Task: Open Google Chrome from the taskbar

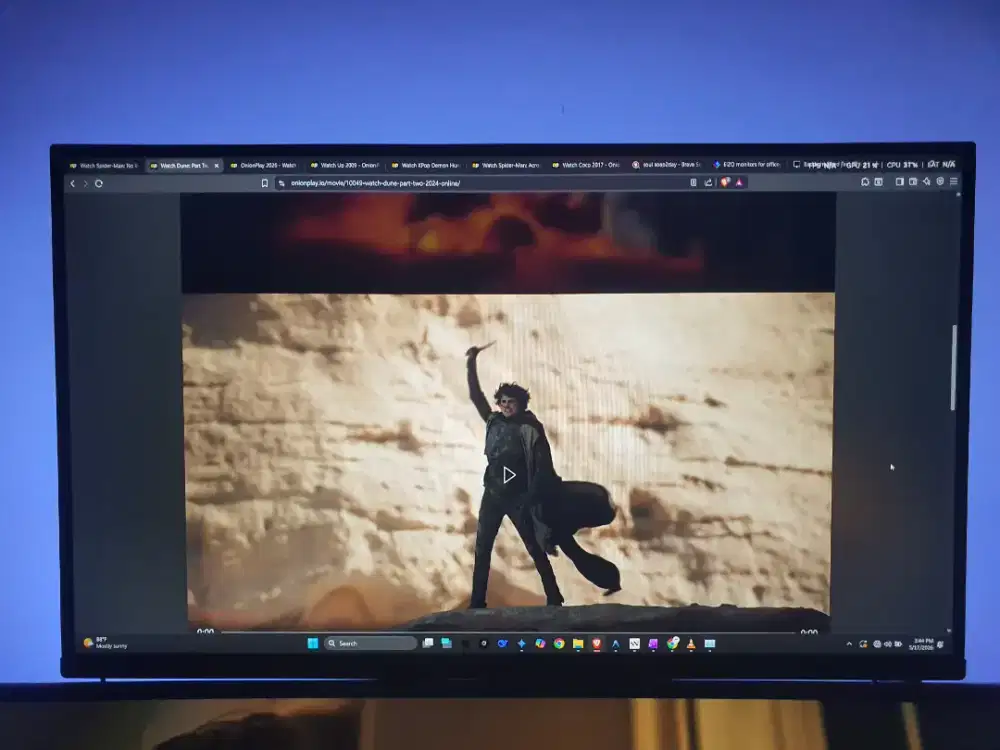Action: point(559,644)
